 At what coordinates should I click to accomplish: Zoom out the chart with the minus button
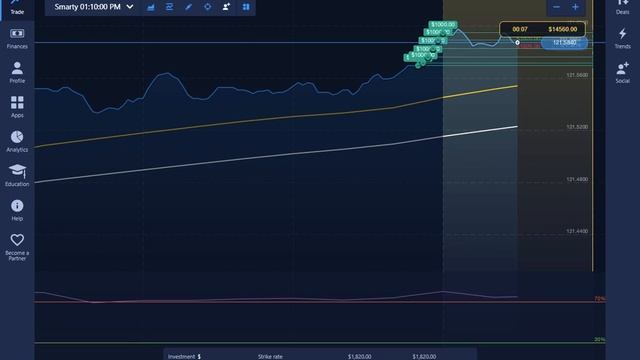[556, 7]
